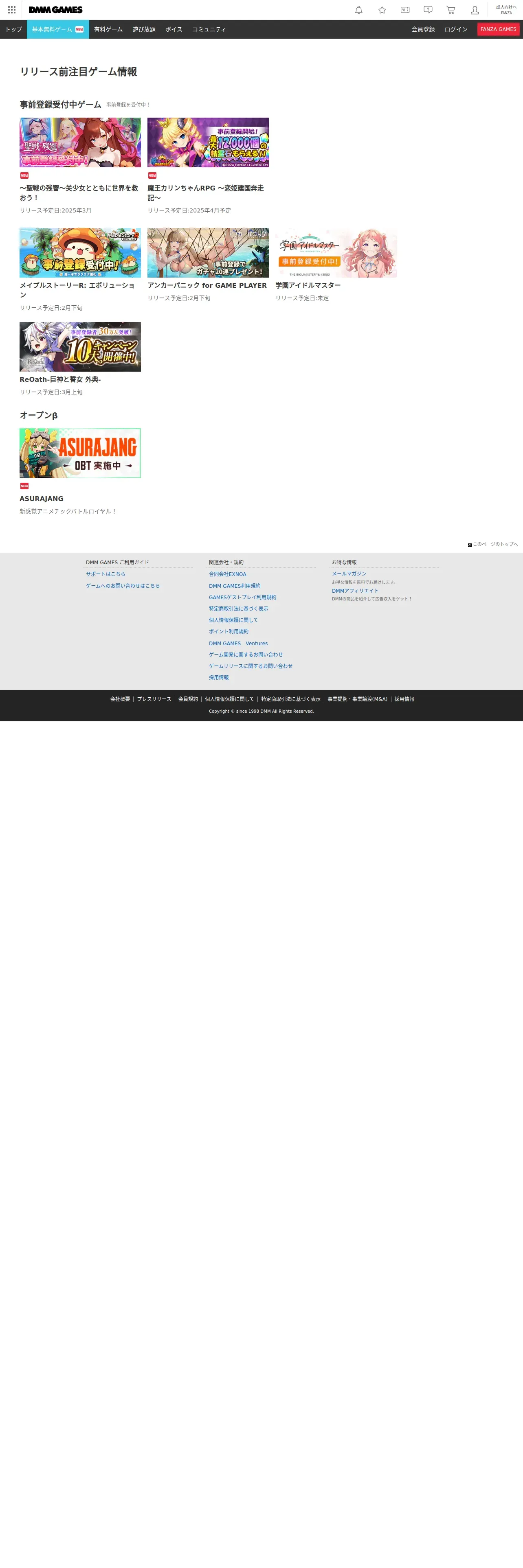Open ReOath game banner image
Image resolution: width=523 pixels, height=1568 pixels.
coord(80,347)
